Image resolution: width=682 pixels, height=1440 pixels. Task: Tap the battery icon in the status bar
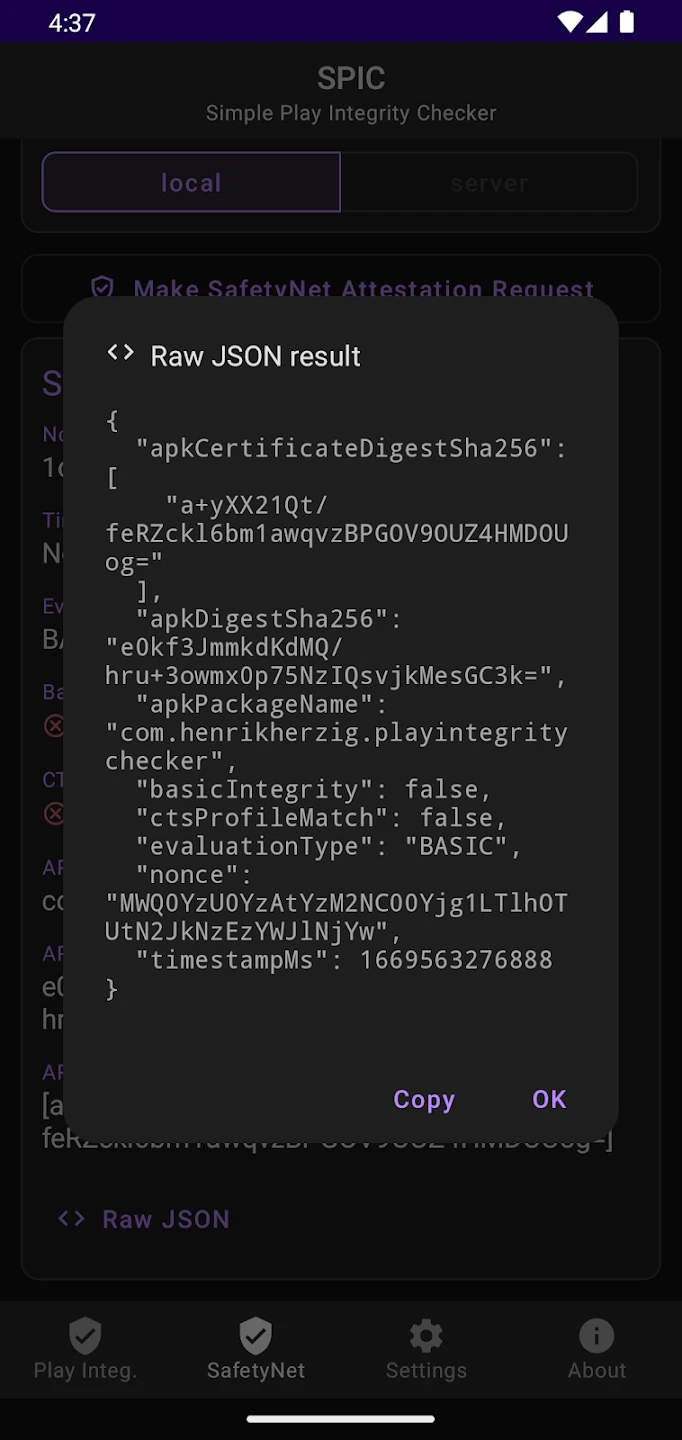(x=627, y=21)
